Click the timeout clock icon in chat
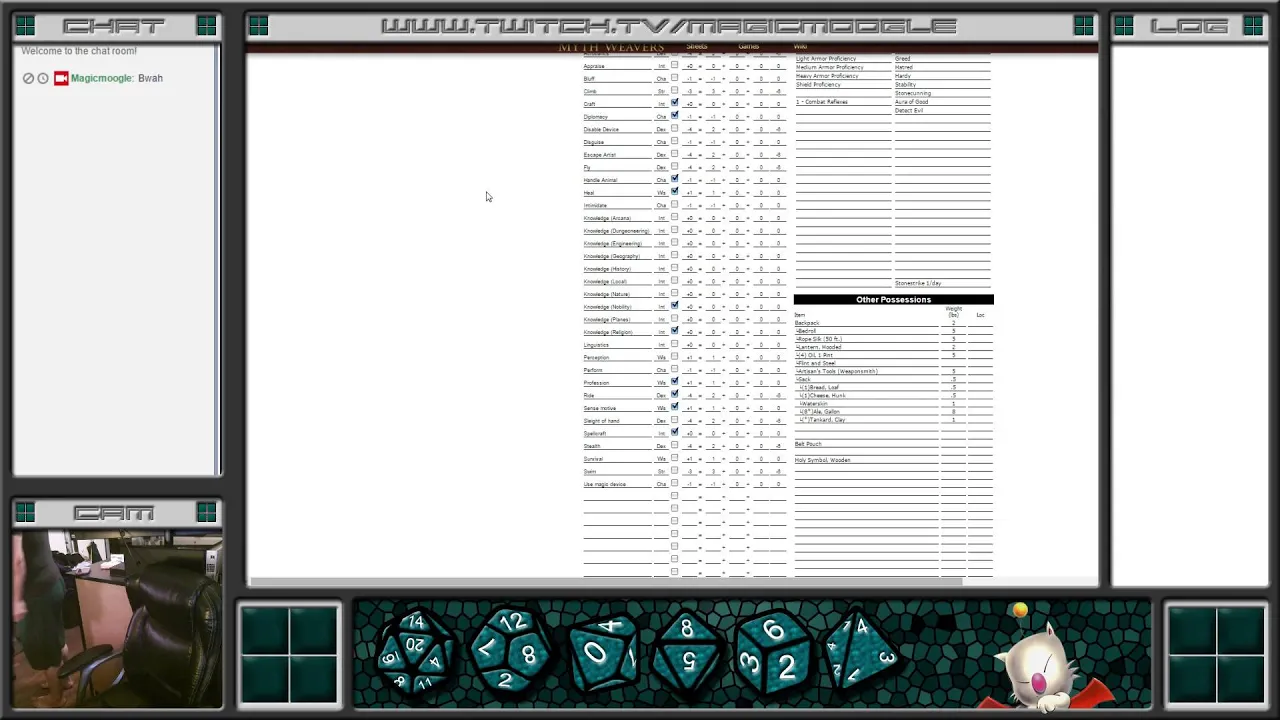1280x720 pixels. click(x=43, y=78)
